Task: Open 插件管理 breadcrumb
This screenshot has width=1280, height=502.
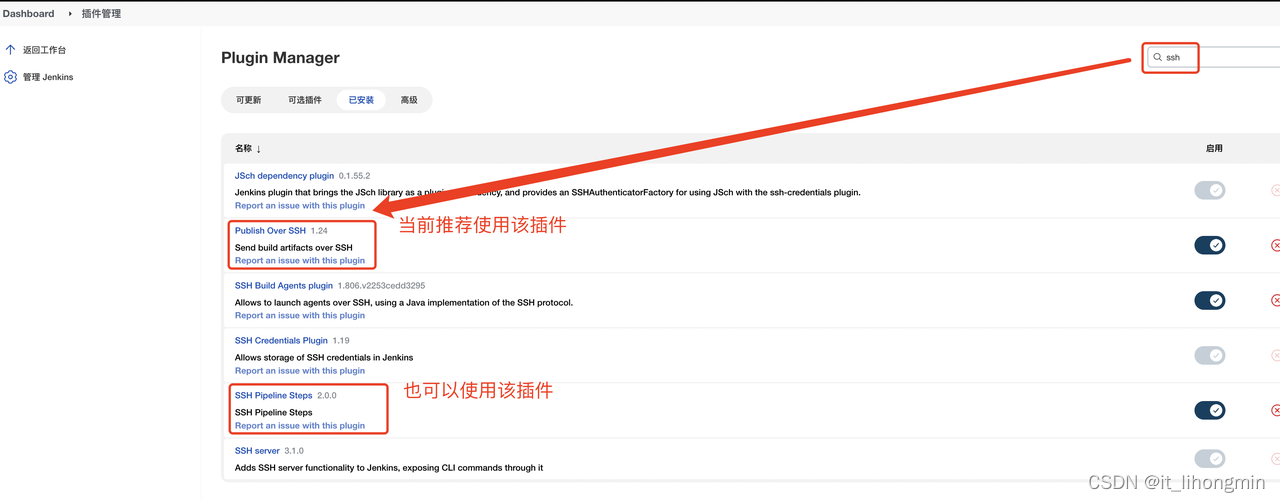Action: click(101, 14)
